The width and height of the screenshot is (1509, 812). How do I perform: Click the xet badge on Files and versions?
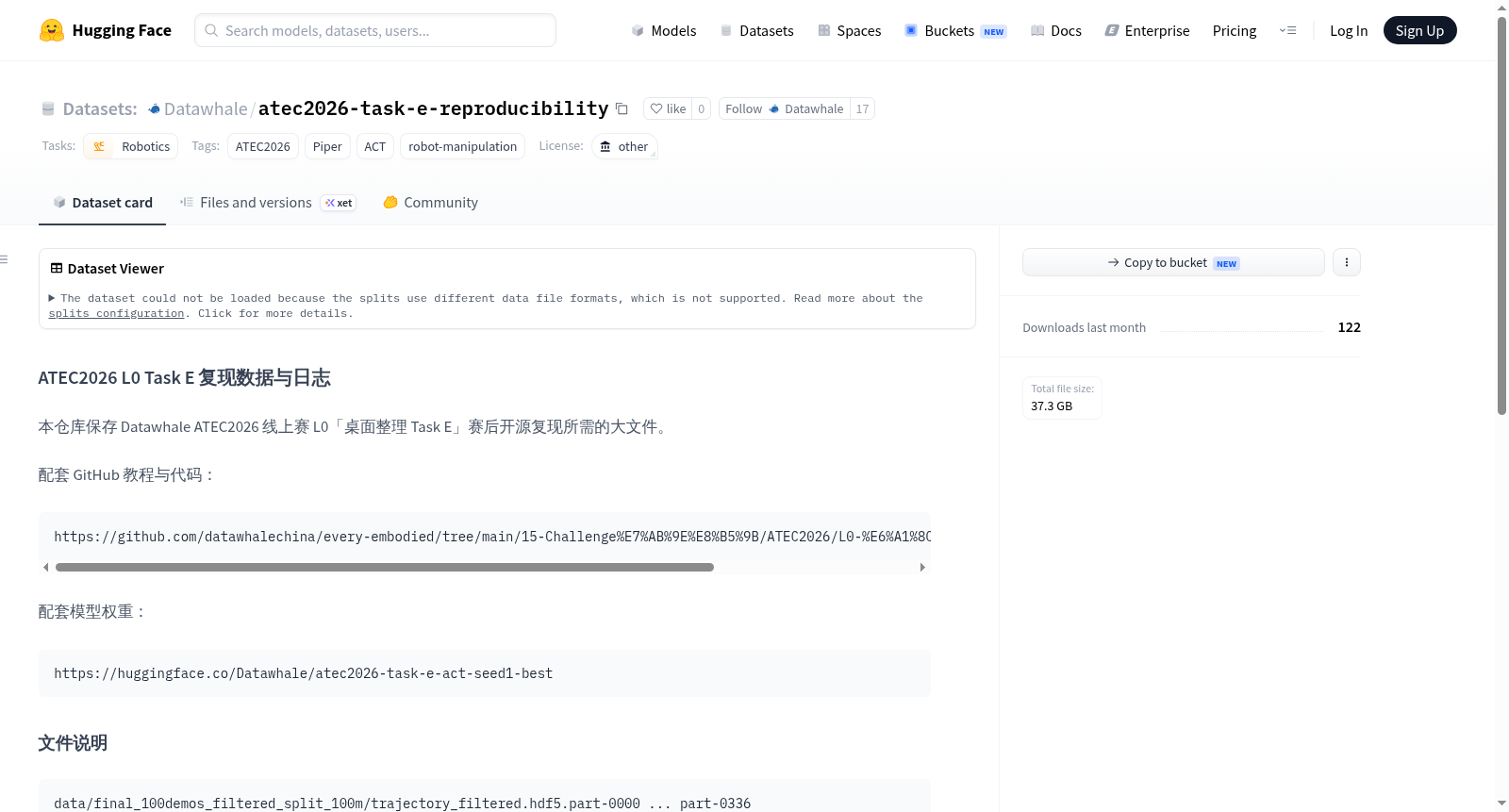[x=339, y=203]
